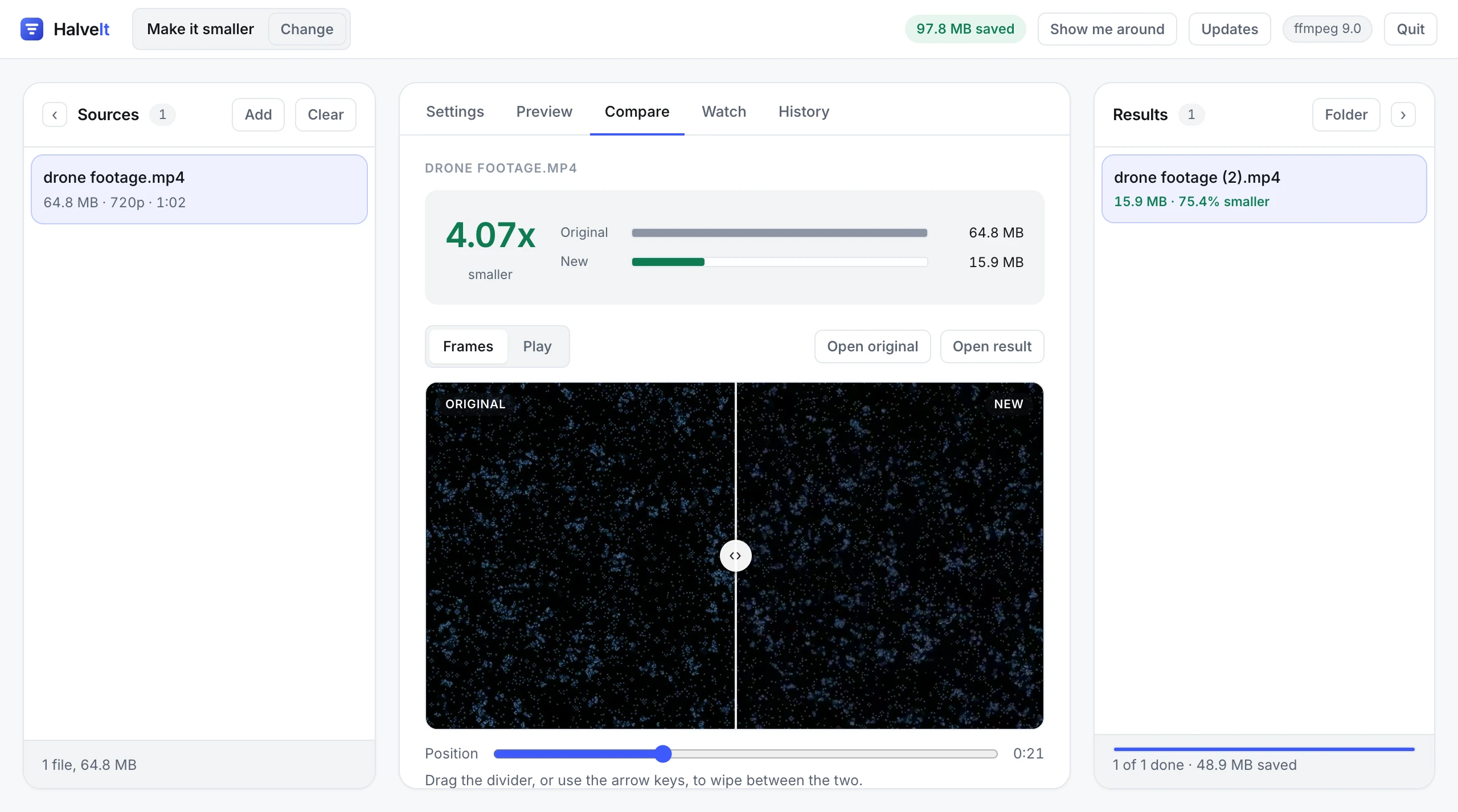Collapse the Results panel with right chevron
1458x812 pixels.
click(1403, 114)
